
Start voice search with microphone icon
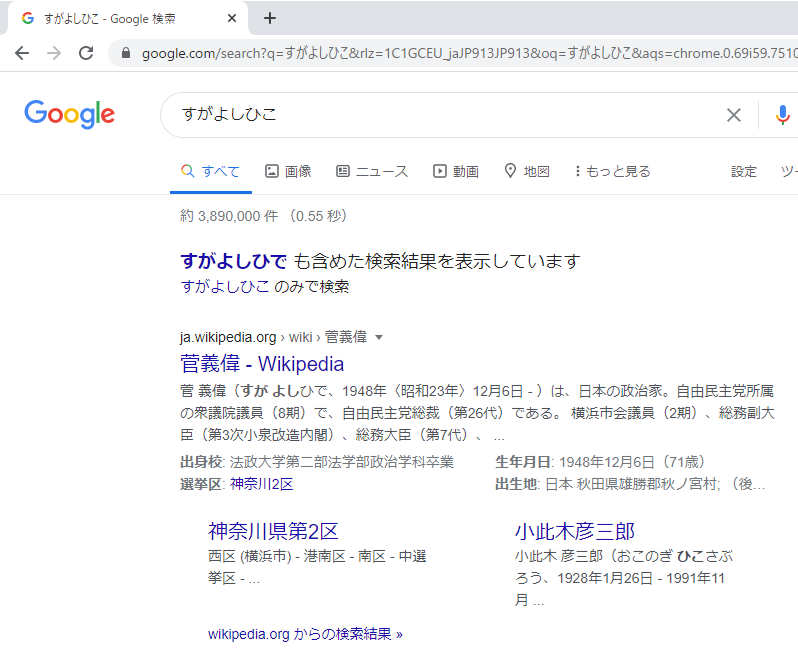click(x=782, y=115)
